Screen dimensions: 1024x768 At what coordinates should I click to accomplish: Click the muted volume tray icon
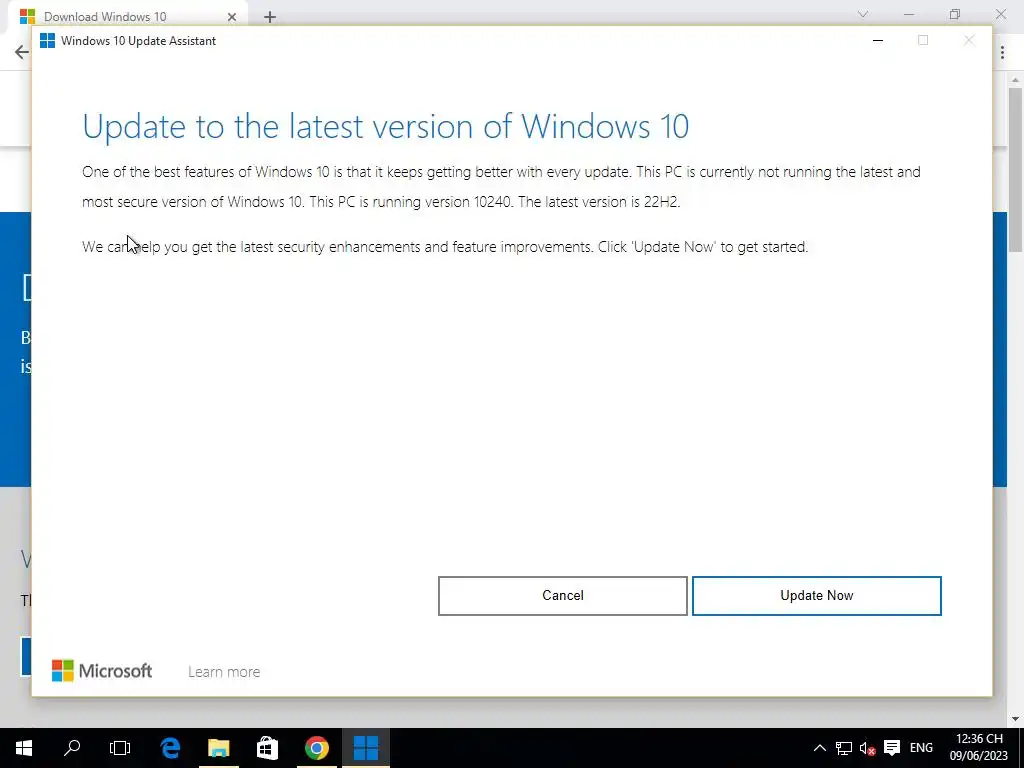867,748
